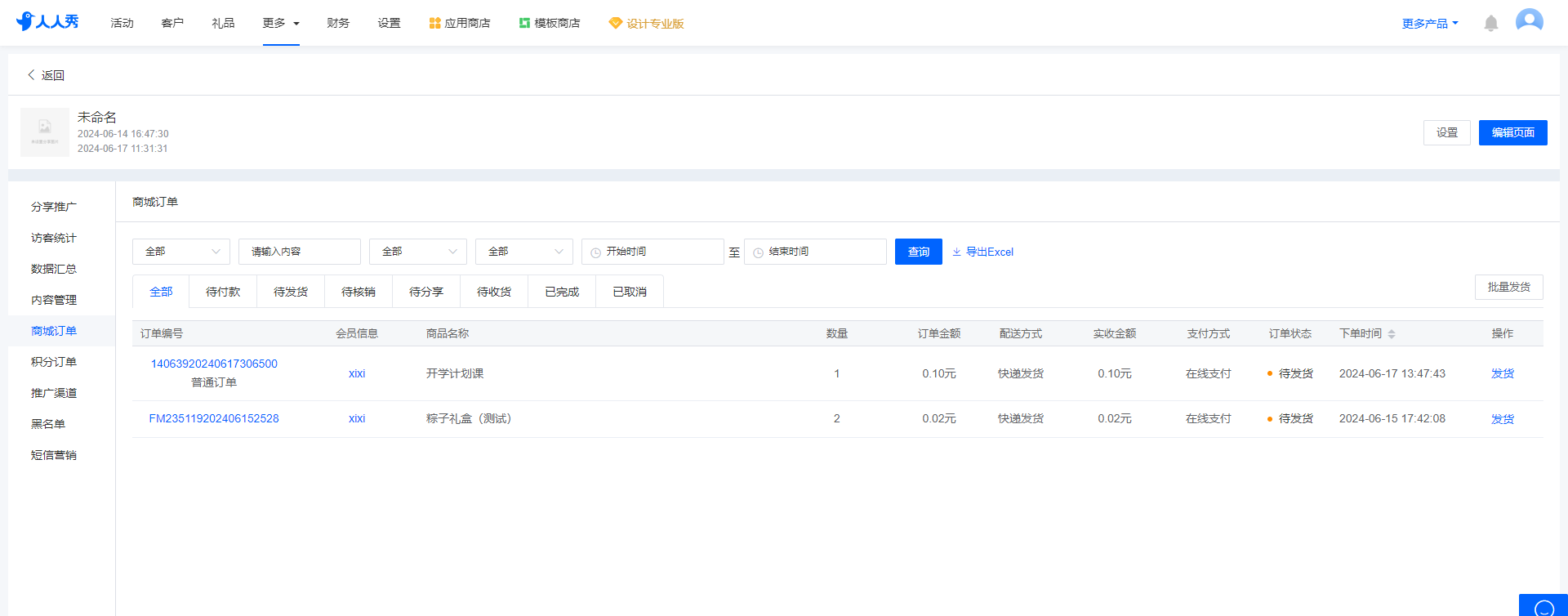Click member xixi in 开学计划课 row
This screenshot has width=1568, height=616.
click(357, 373)
